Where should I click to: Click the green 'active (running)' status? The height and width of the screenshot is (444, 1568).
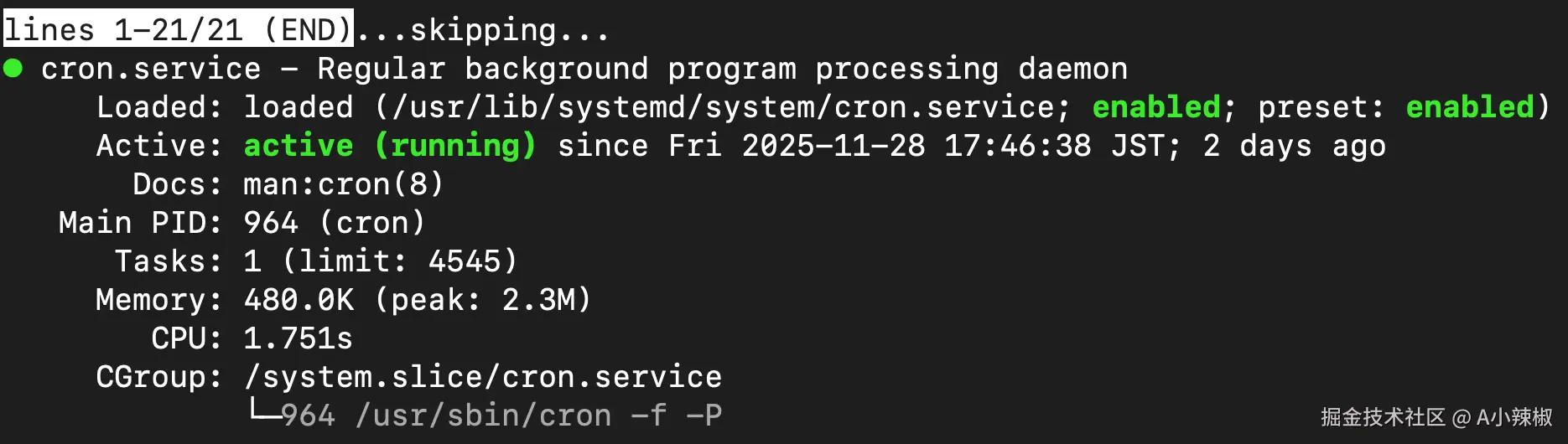coord(390,146)
